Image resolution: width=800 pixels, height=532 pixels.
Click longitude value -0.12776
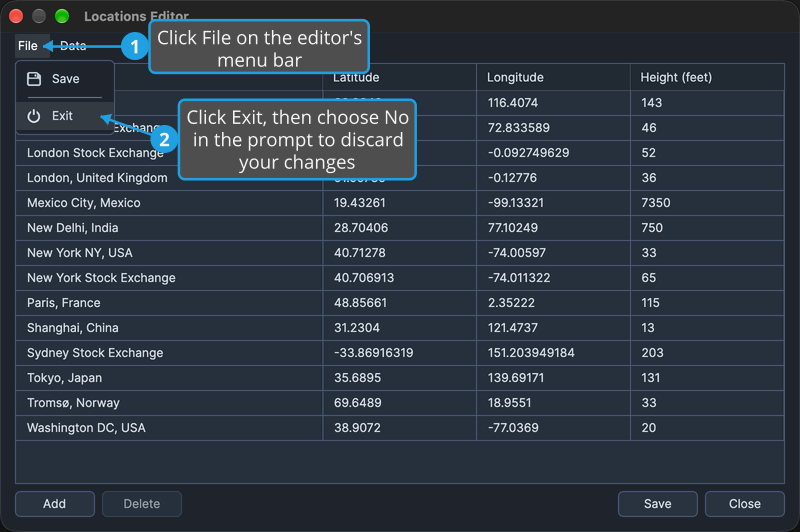pyautogui.click(x=512, y=178)
